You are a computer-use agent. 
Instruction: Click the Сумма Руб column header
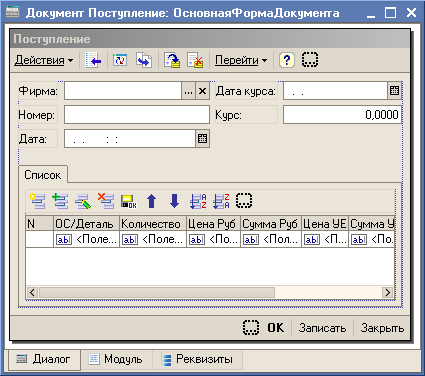pos(271,224)
